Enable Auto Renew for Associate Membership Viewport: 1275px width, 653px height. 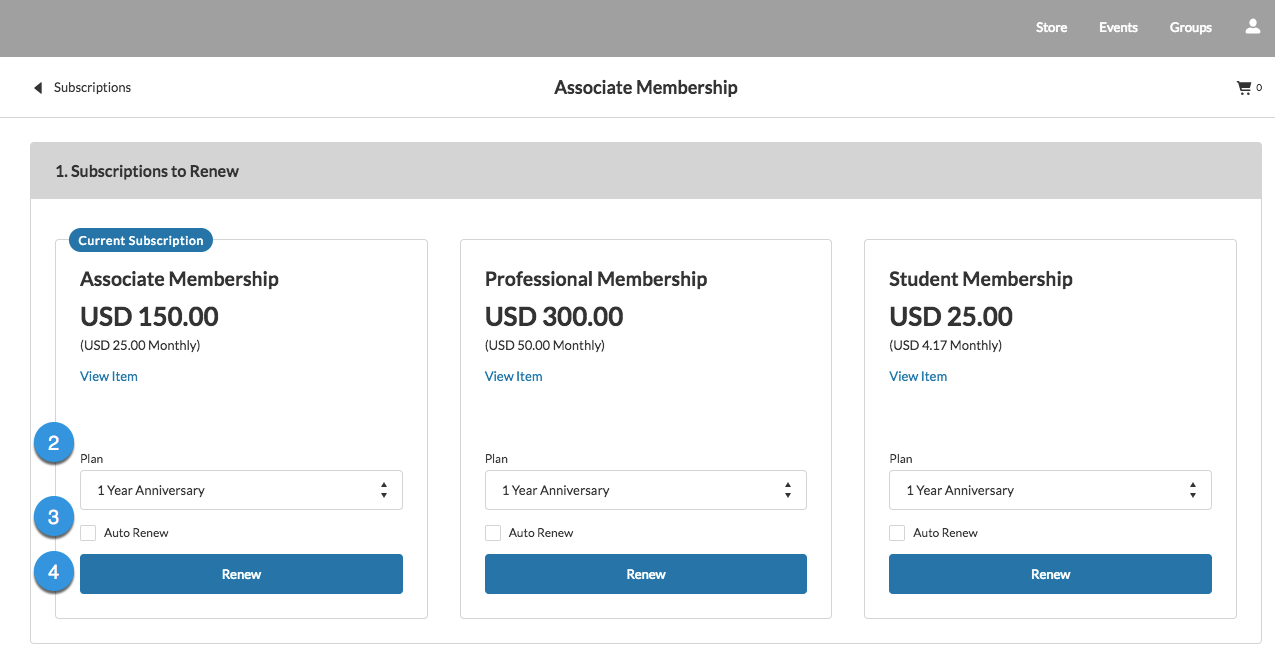tap(88, 533)
